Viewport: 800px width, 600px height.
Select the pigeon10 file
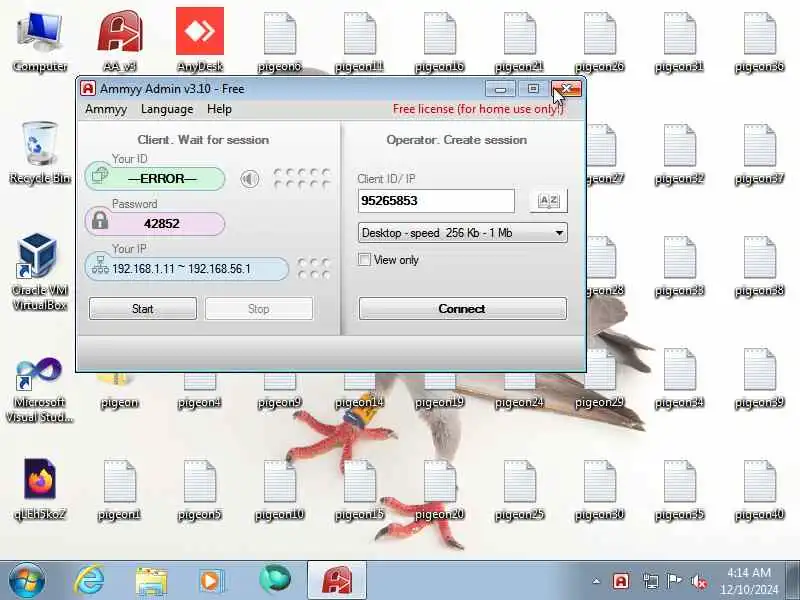280,491
